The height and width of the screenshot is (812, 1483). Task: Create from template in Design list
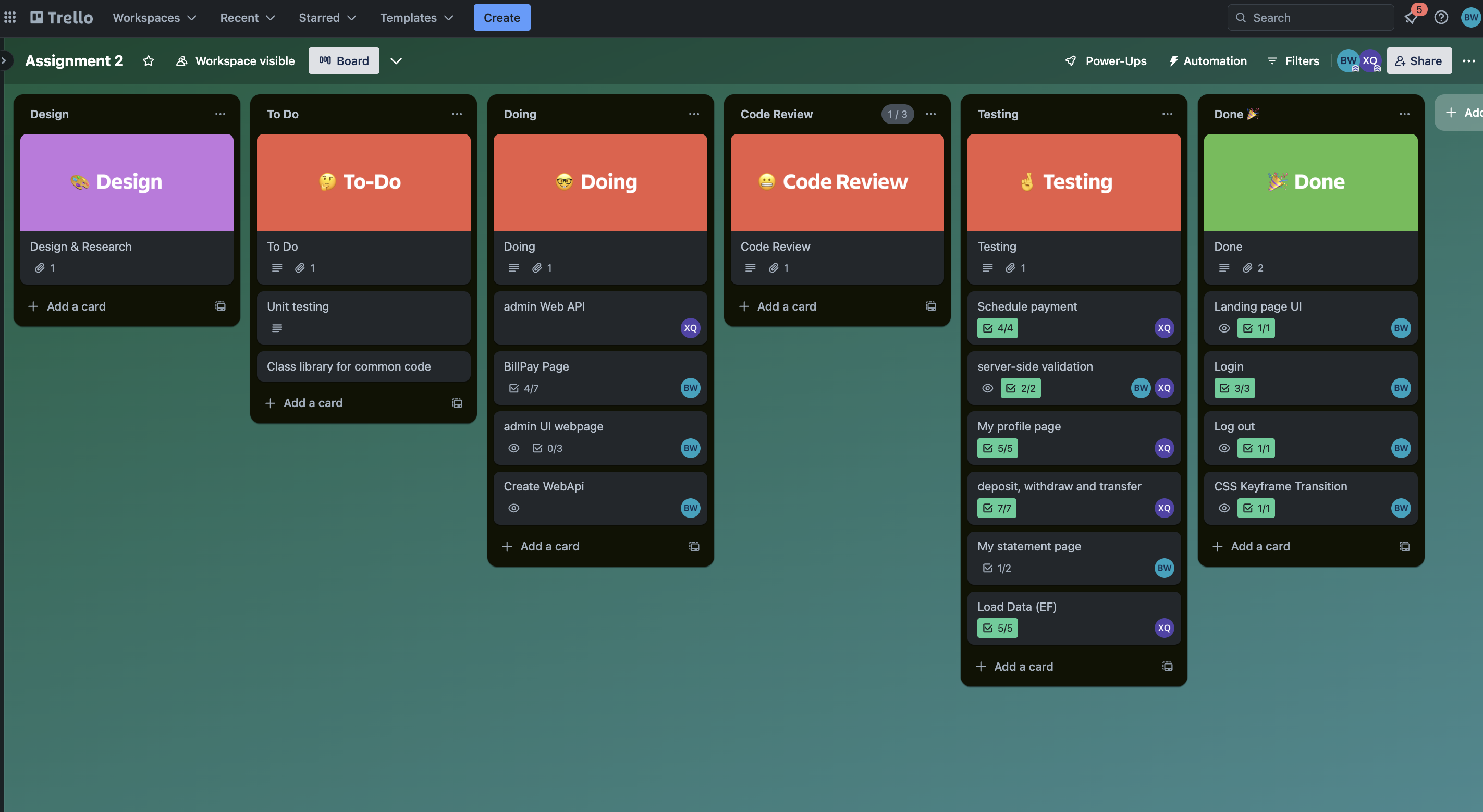click(x=220, y=306)
